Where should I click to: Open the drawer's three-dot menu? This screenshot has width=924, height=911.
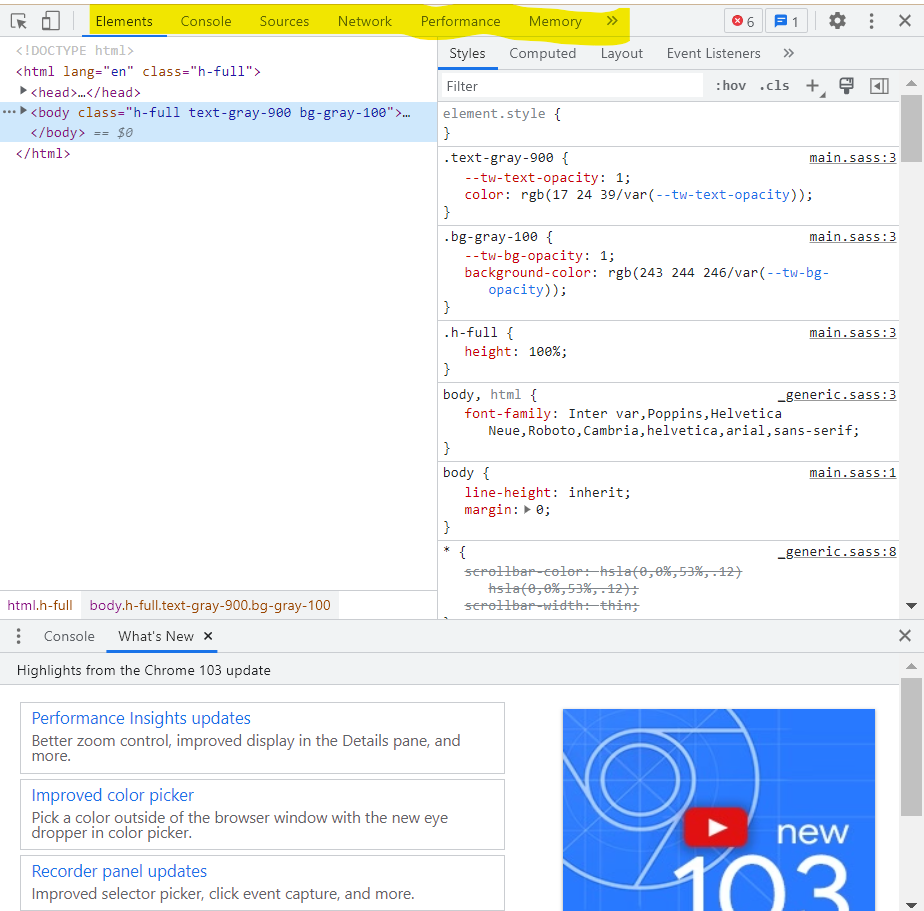pos(18,636)
